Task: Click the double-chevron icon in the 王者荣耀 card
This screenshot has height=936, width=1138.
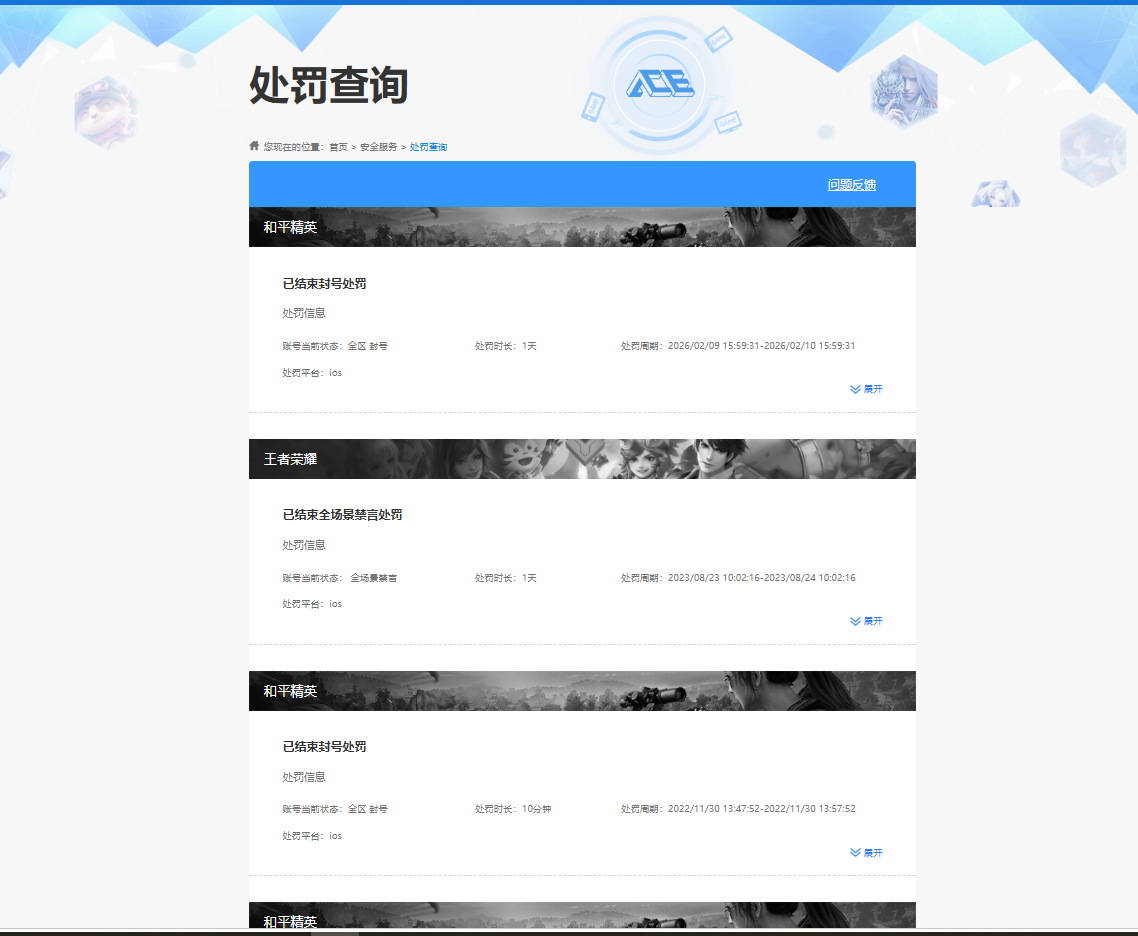Action: [x=854, y=621]
